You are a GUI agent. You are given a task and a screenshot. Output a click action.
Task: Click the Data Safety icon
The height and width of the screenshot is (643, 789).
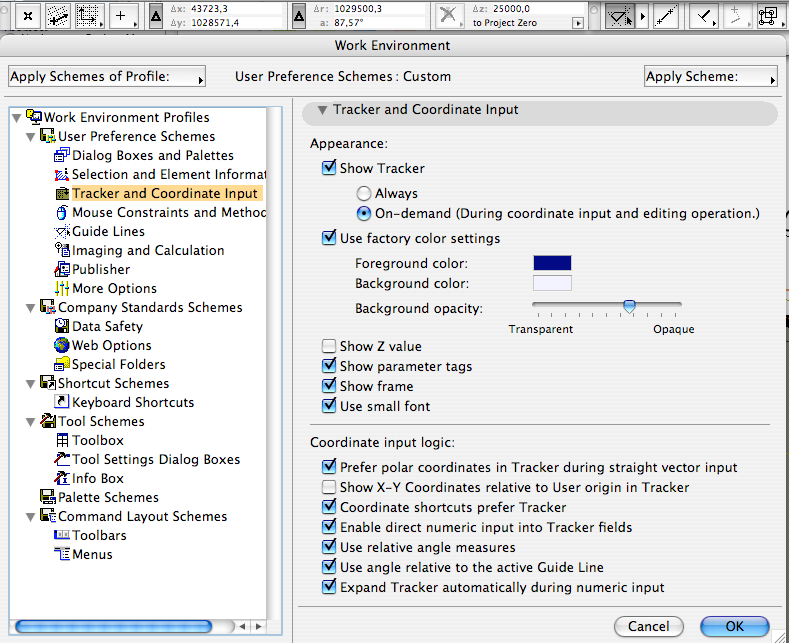point(61,326)
